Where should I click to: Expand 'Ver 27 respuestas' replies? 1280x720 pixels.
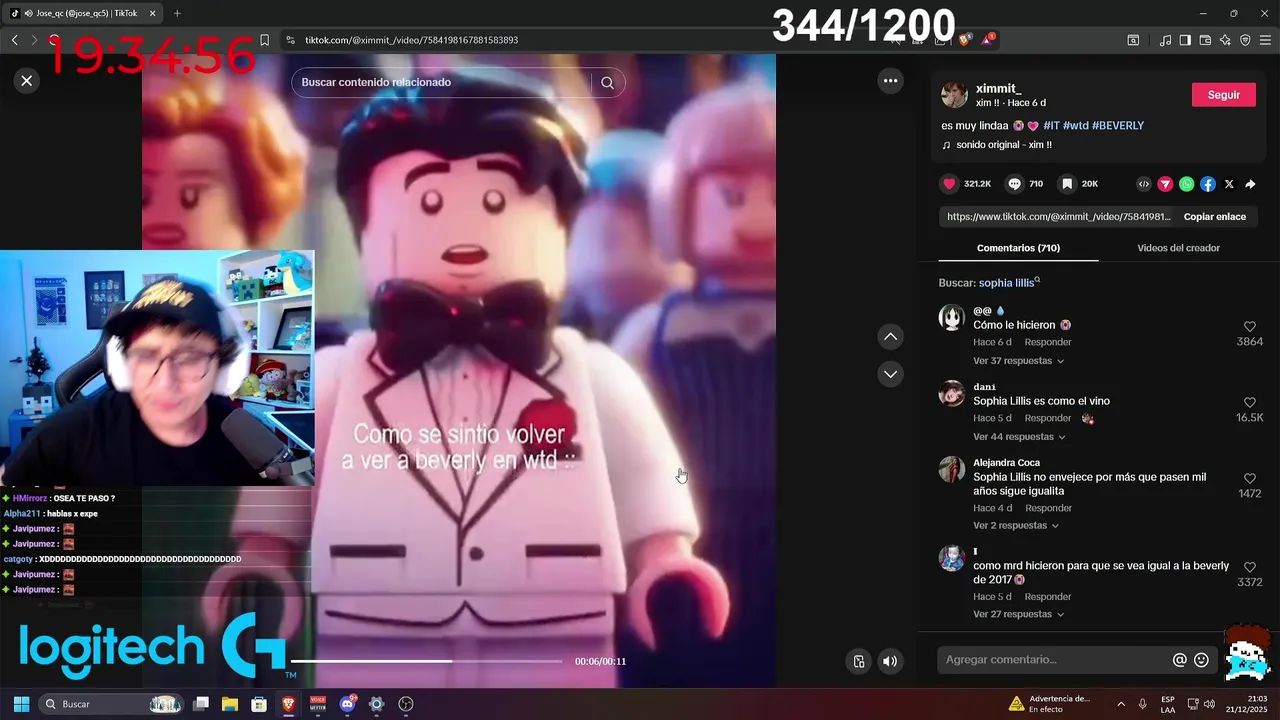[1018, 614]
